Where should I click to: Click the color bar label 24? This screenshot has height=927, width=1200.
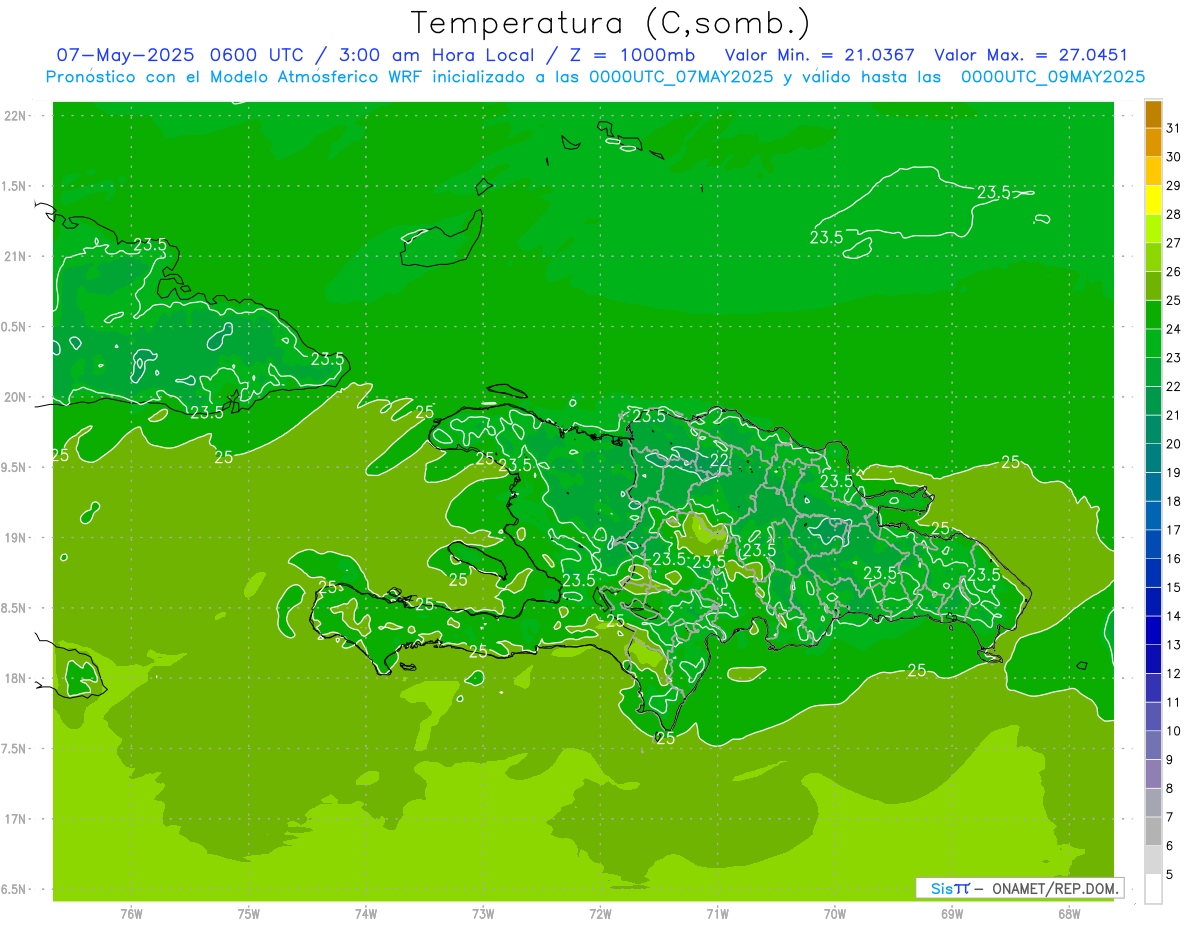(x=1174, y=329)
